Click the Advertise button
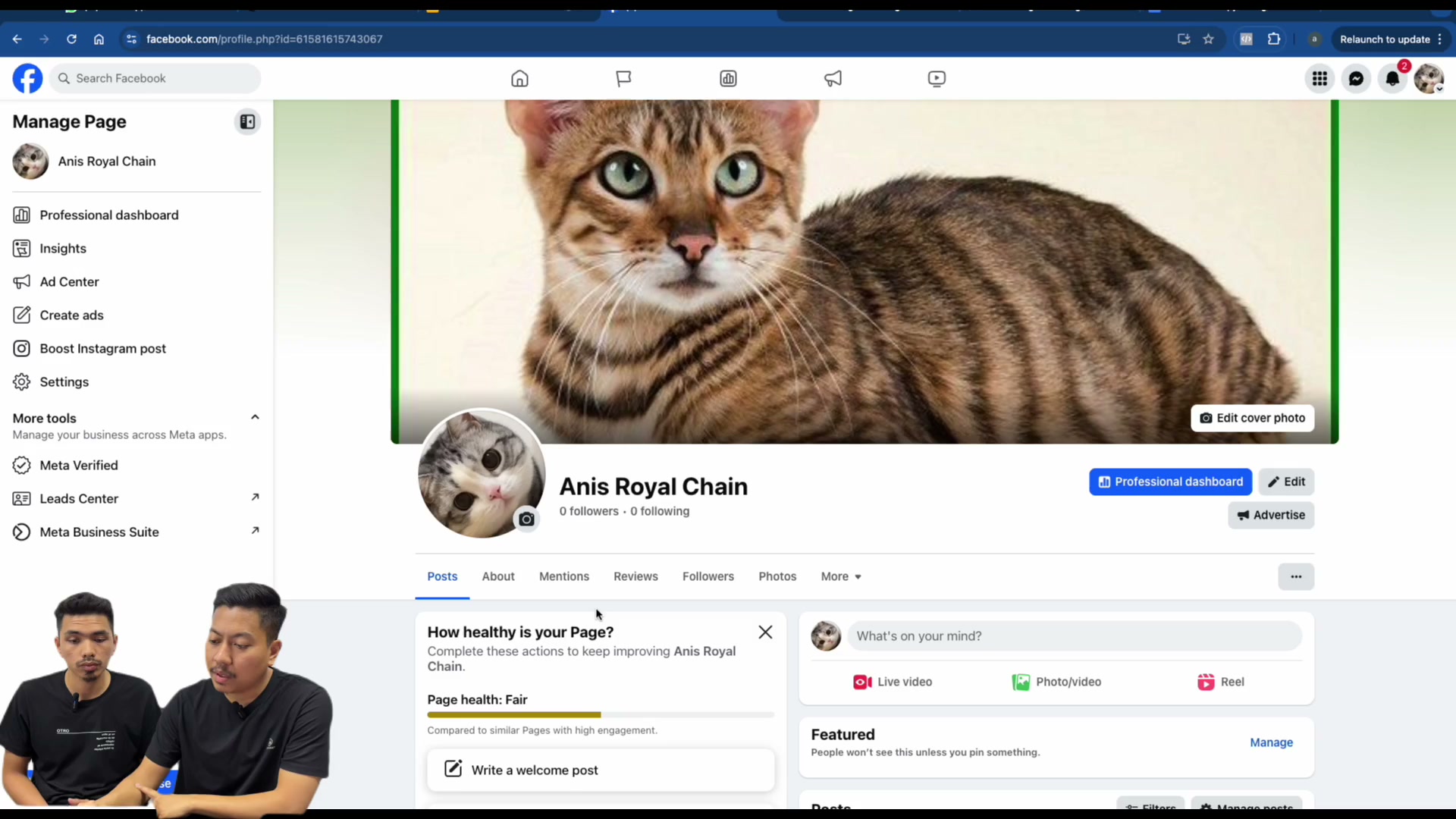Screen dimensions: 1456x819 tap(1271, 515)
